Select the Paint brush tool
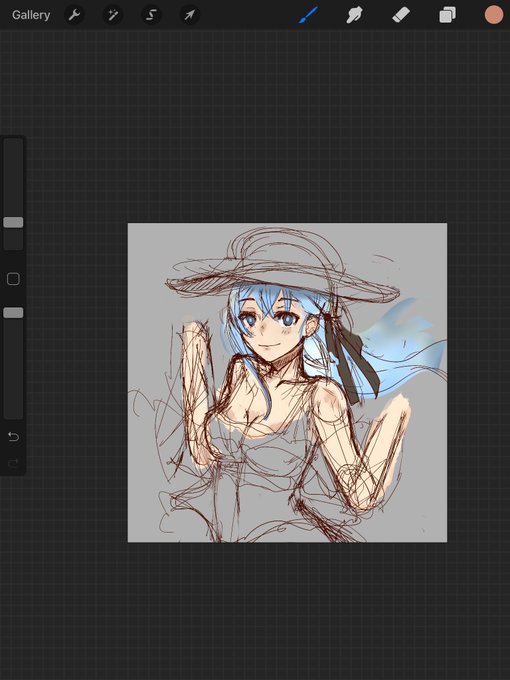This screenshot has width=510, height=680. tap(308, 15)
